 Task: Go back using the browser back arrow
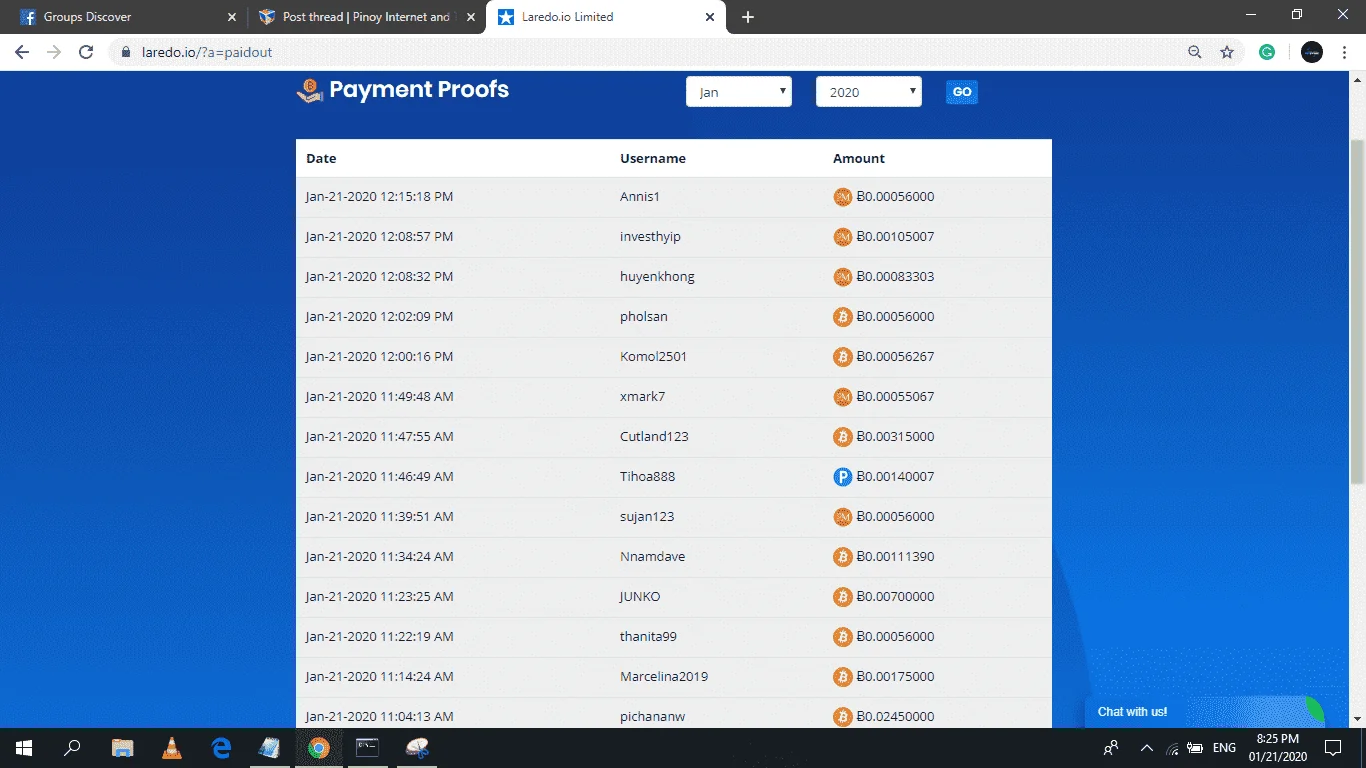point(22,52)
